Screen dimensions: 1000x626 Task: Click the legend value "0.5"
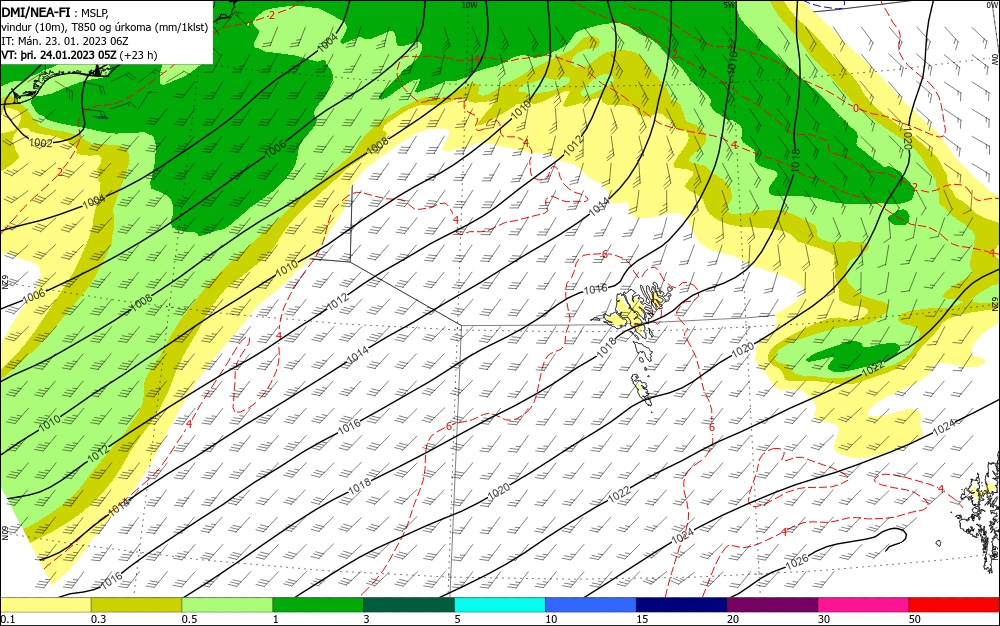(x=189, y=619)
